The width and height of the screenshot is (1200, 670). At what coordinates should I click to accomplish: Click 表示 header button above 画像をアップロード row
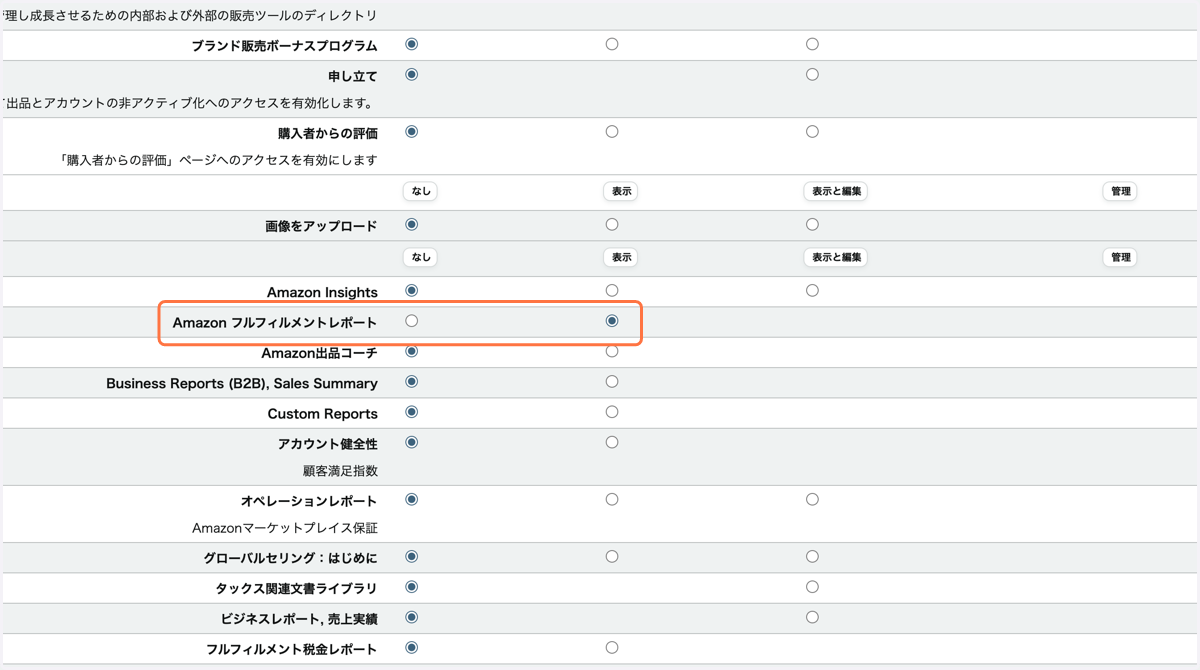(x=621, y=191)
